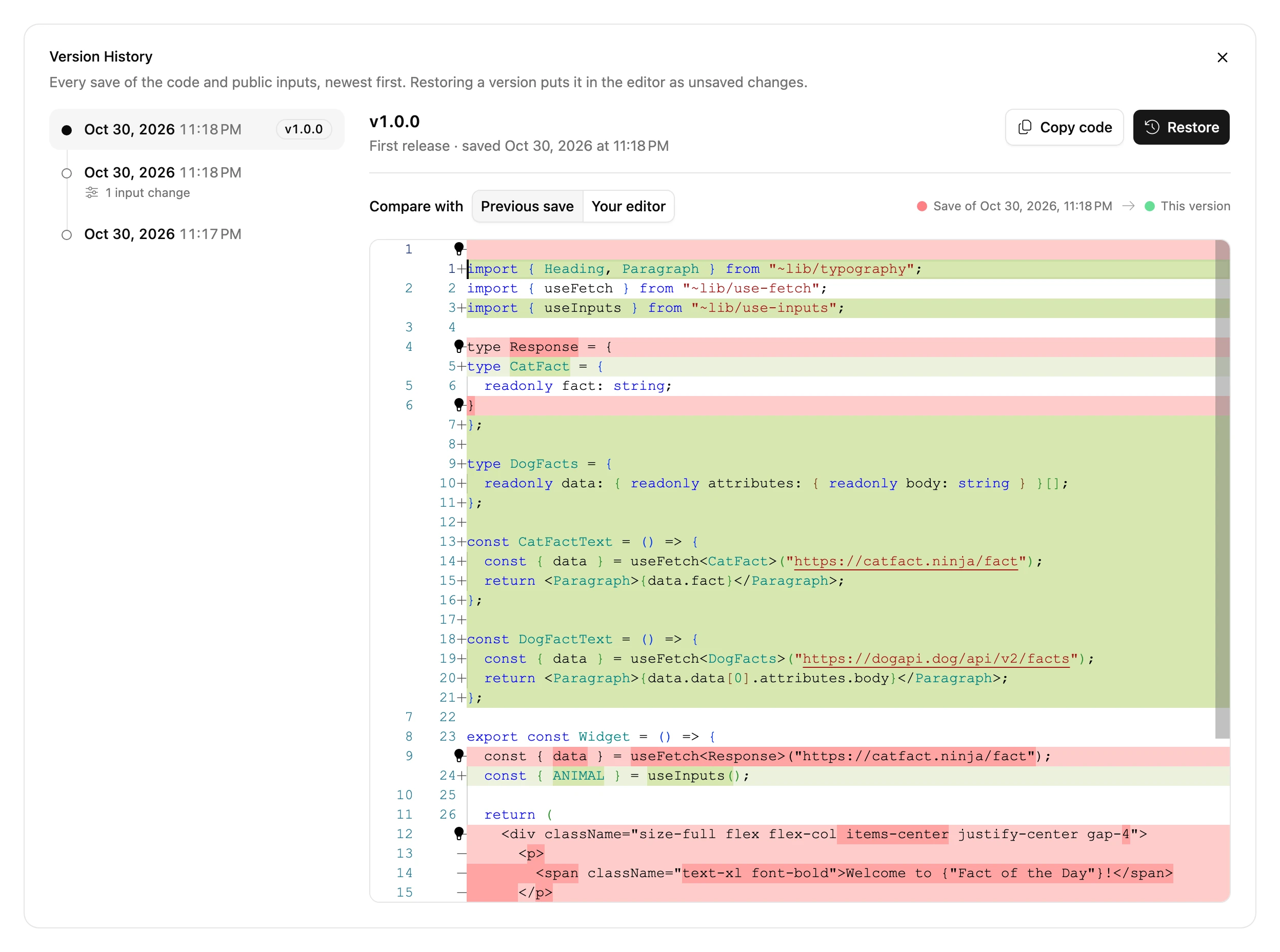Click the filled dot marker for v1.0.0 save
The width and height of the screenshot is (1280, 952).
[67, 130]
